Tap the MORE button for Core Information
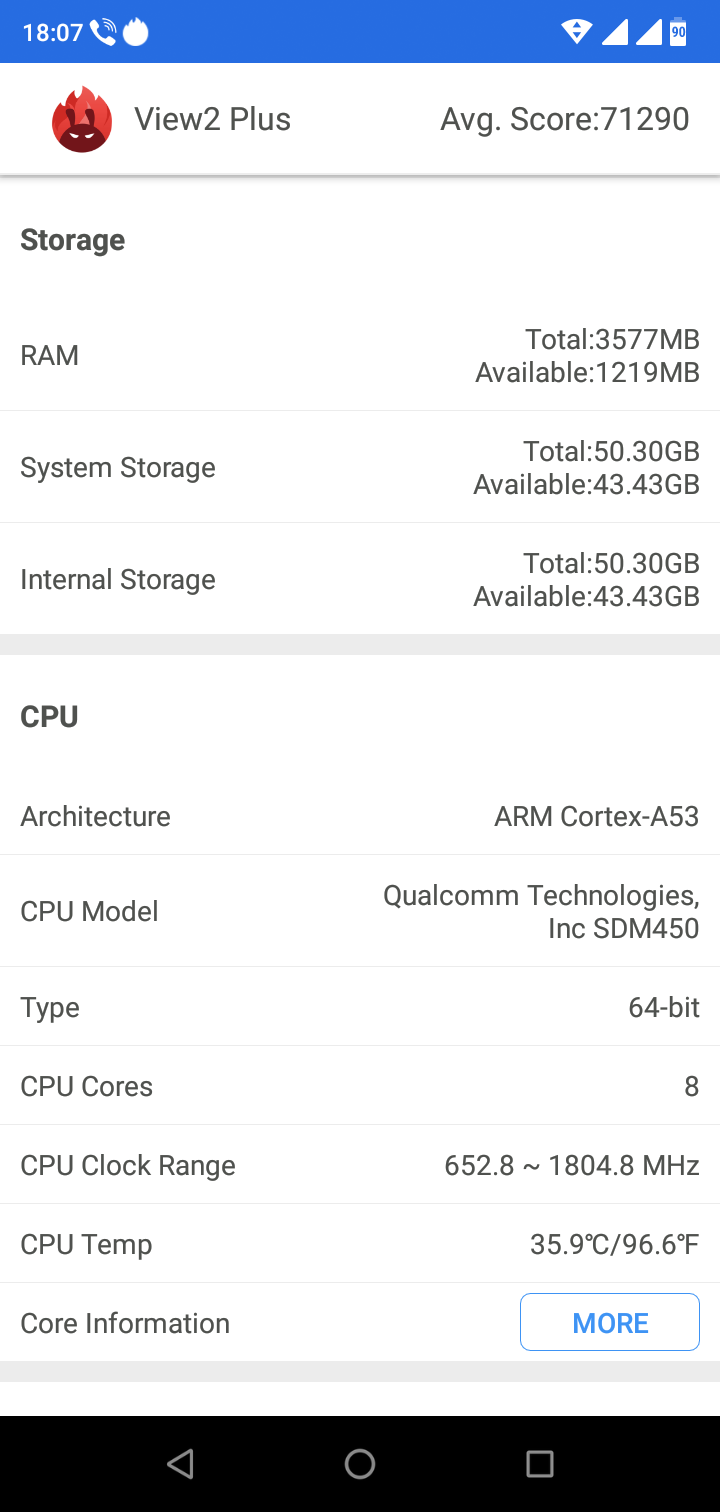720x1512 pixels. (x=609, y=1322)
